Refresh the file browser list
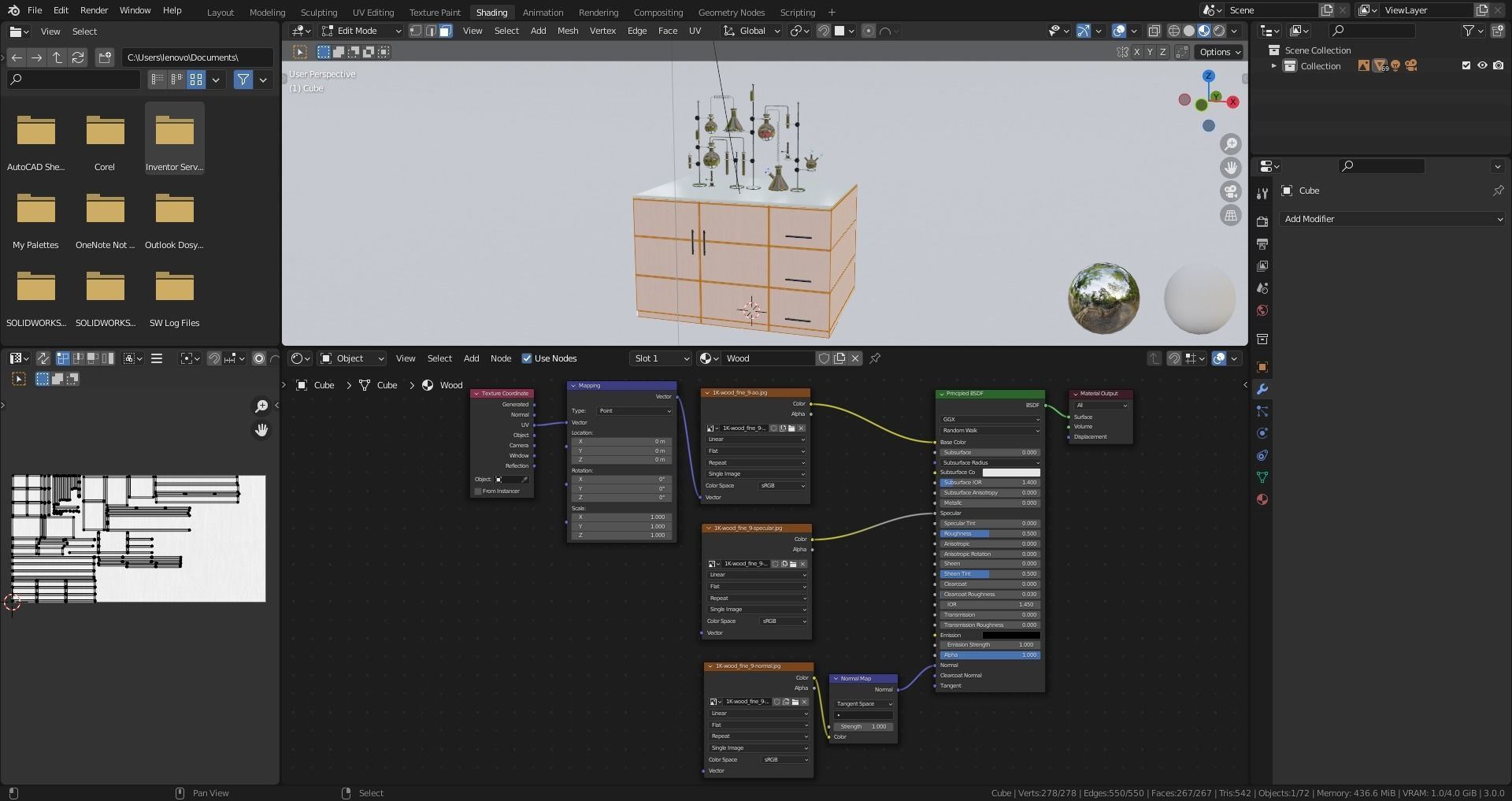The height and width of the screenshot is (801, 1512). (78, 57)
